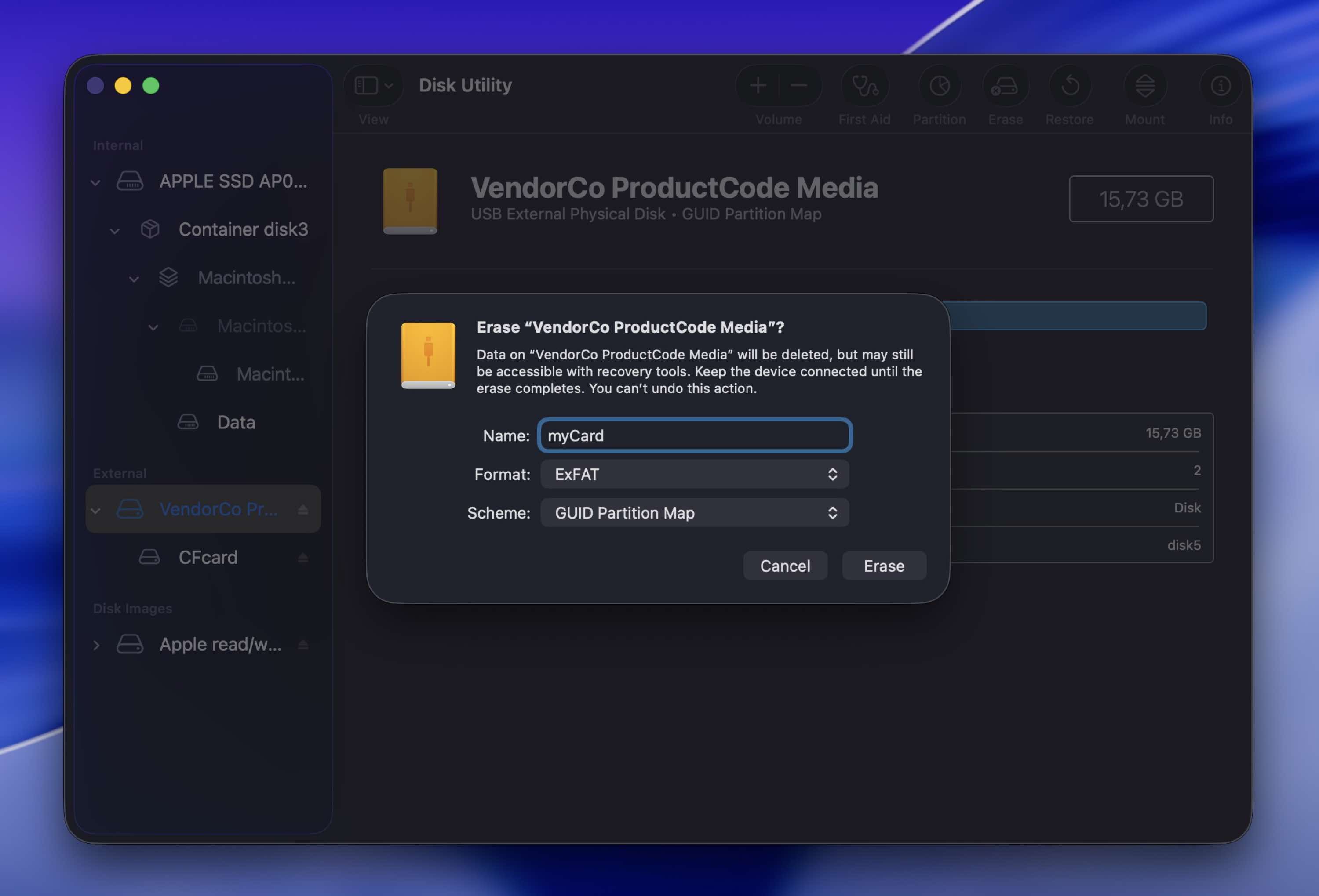Click the Disk type value in table
1319x896 pixels.
[x=1188, y=508]
